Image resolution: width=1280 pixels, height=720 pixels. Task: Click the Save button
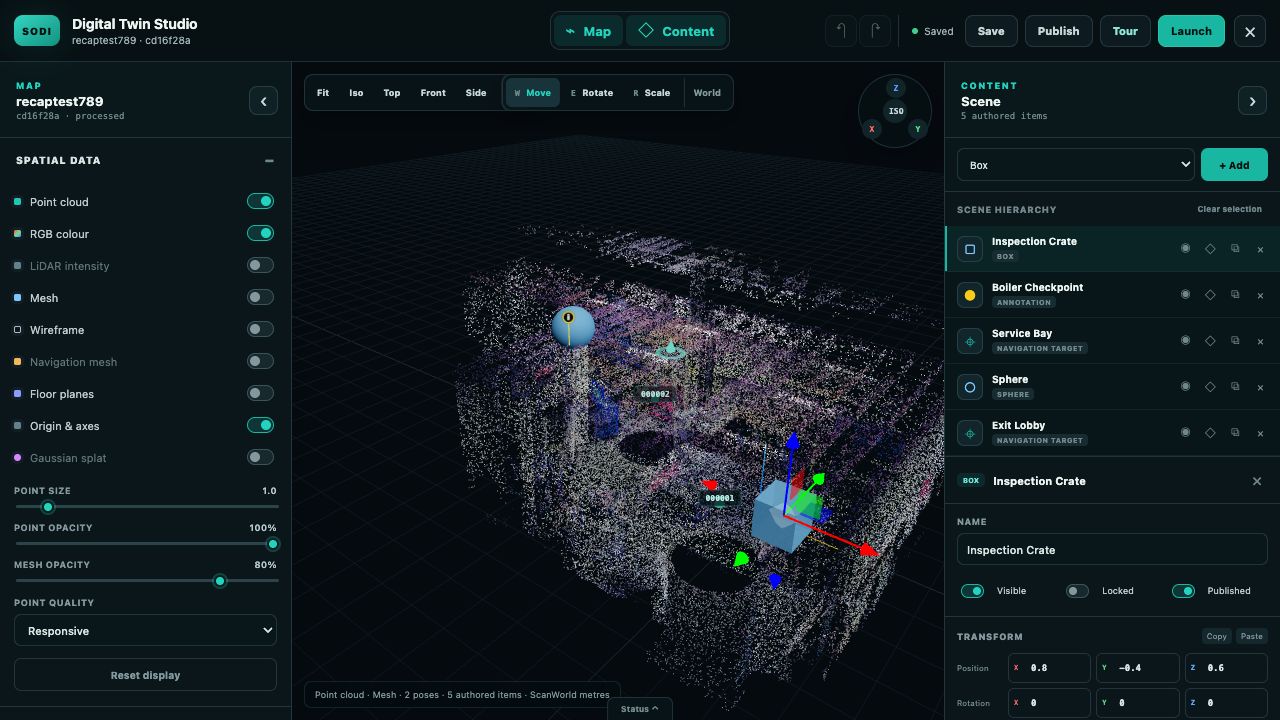pos(991,31)
